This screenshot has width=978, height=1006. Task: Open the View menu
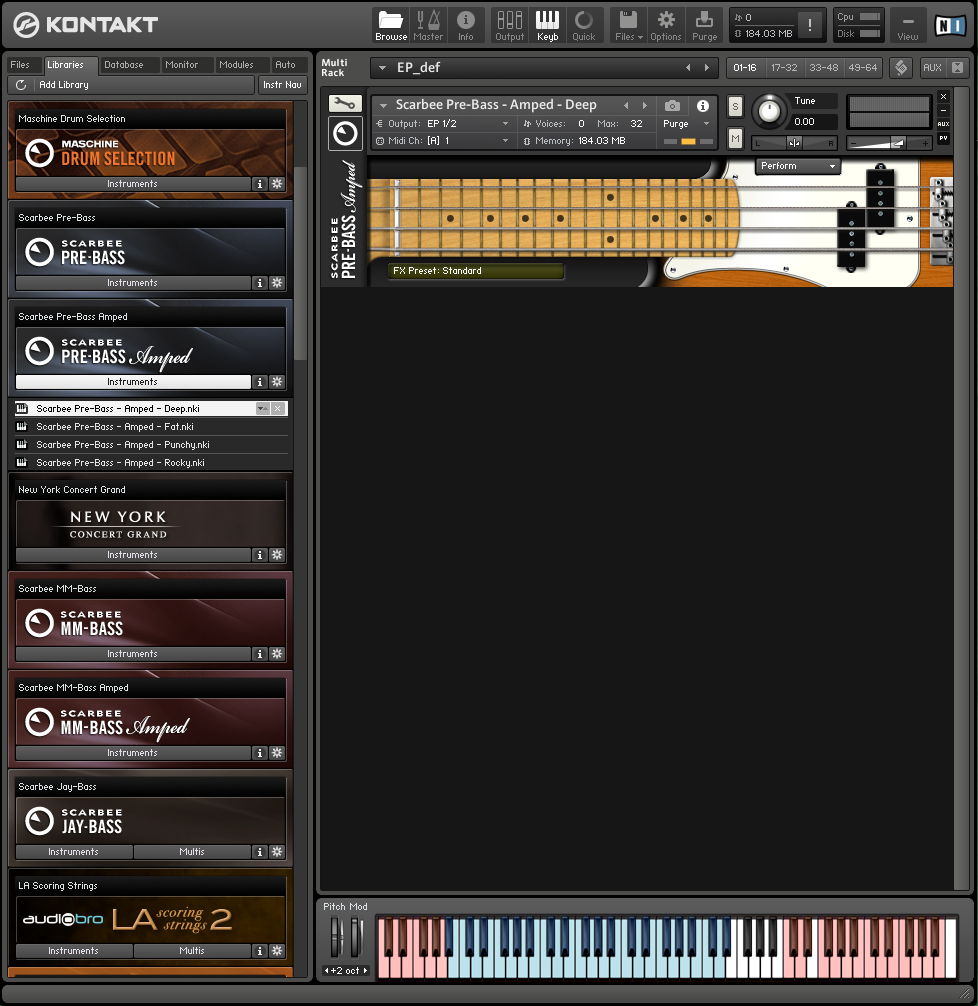pos(907,26)
